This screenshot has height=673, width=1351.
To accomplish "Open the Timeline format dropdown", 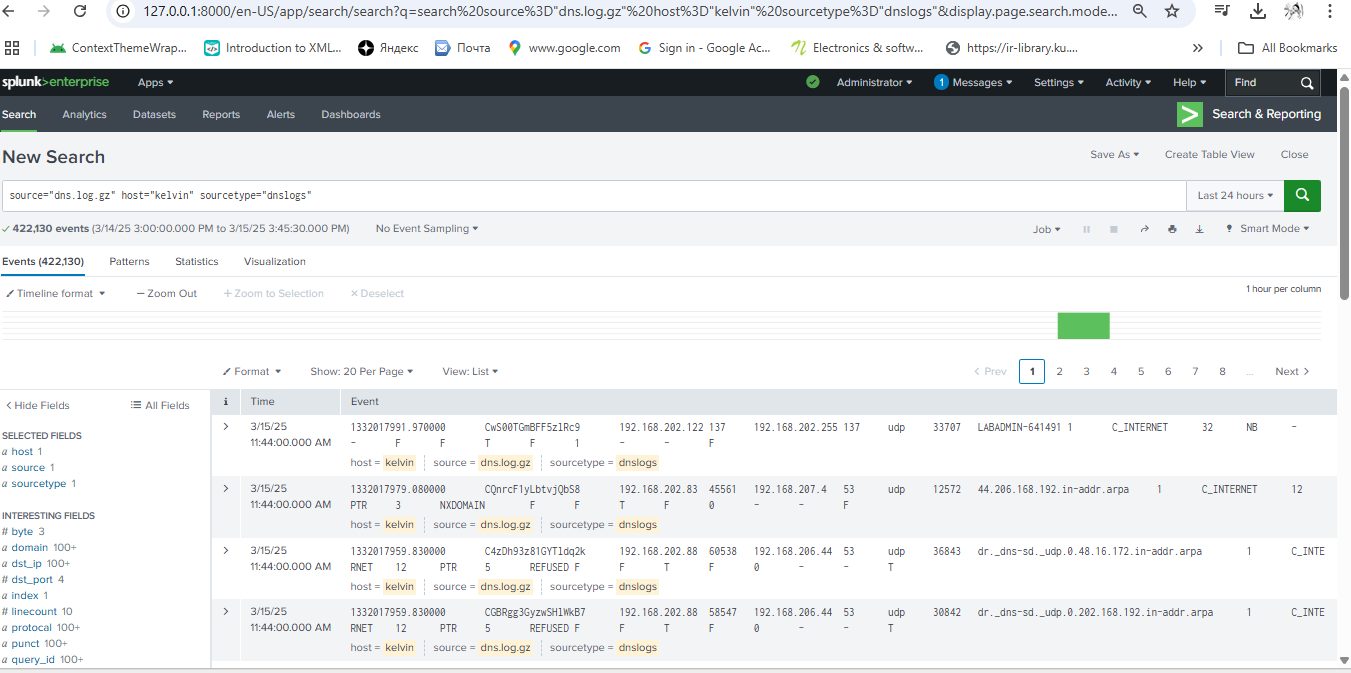I will (55, 293).
